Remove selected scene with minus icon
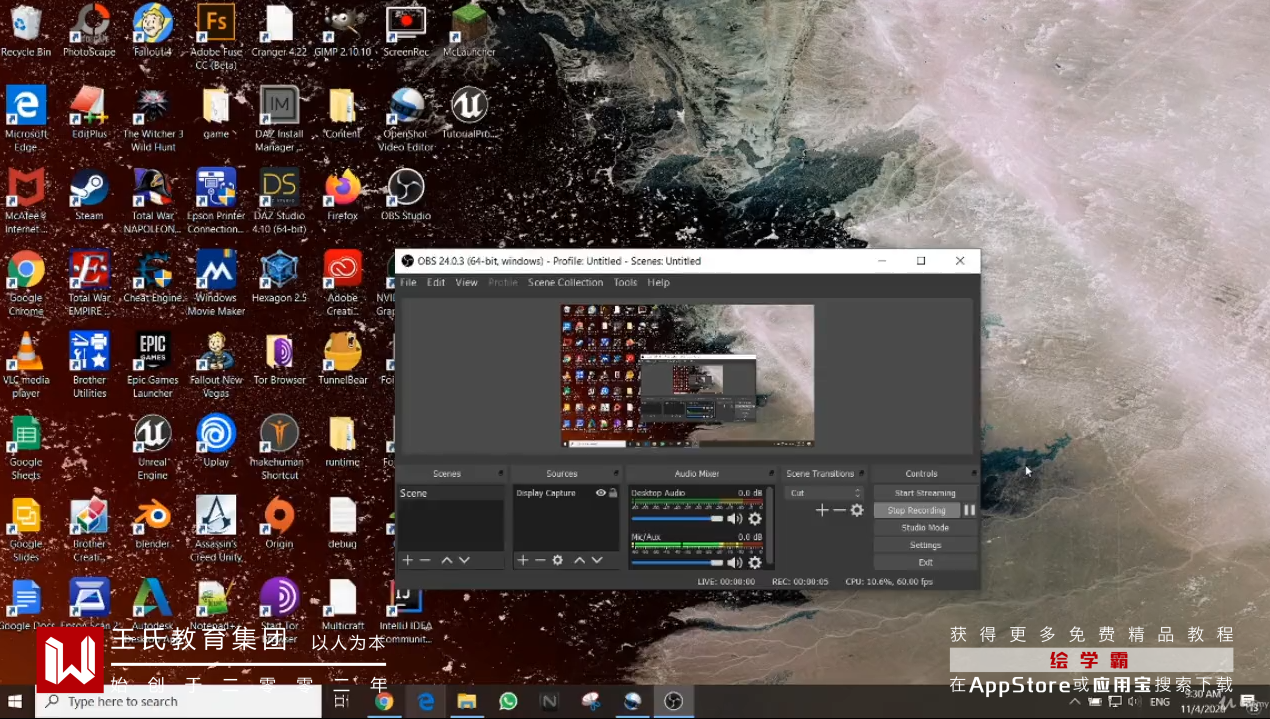Viewport: 1270px width, 719px height. (425, 560)
